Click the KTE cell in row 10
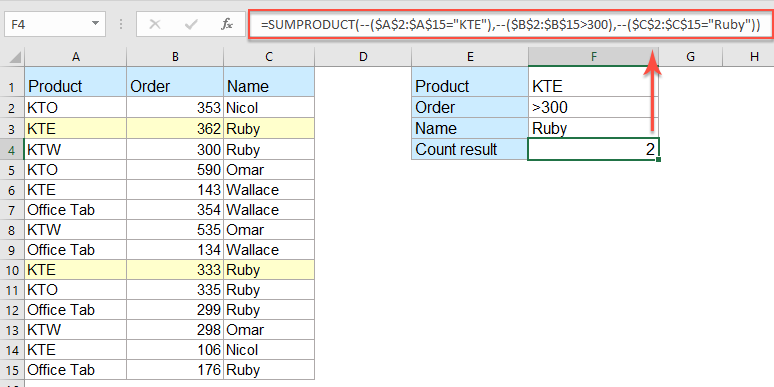774x387 pixels. [76, 271]
